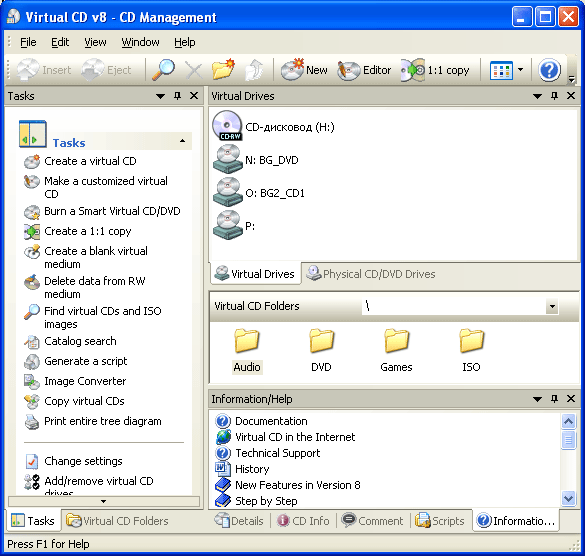
Task: Open Virtual CD Folders path dropdown
Action: [552, 307]
